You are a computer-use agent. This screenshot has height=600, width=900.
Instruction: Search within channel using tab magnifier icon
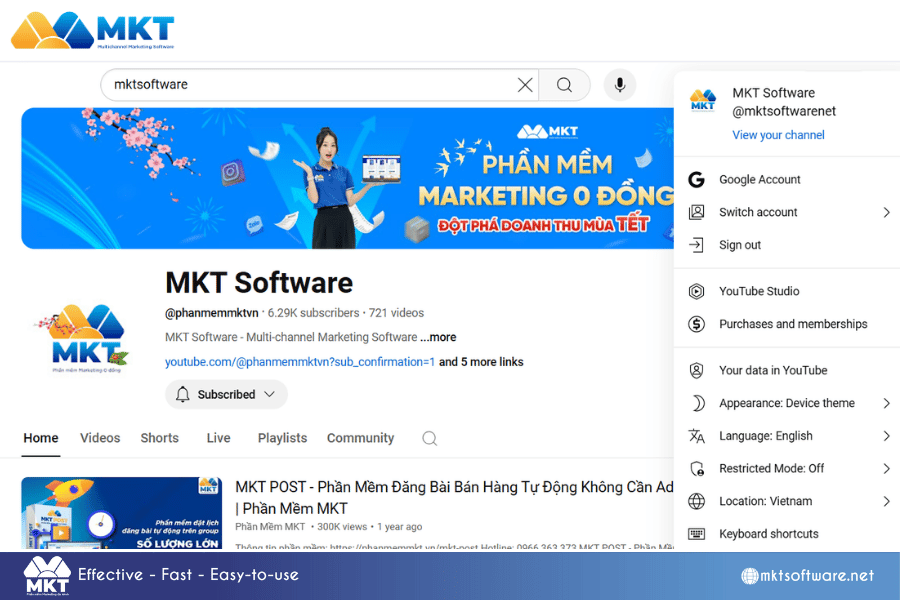(x=429, y=438)
